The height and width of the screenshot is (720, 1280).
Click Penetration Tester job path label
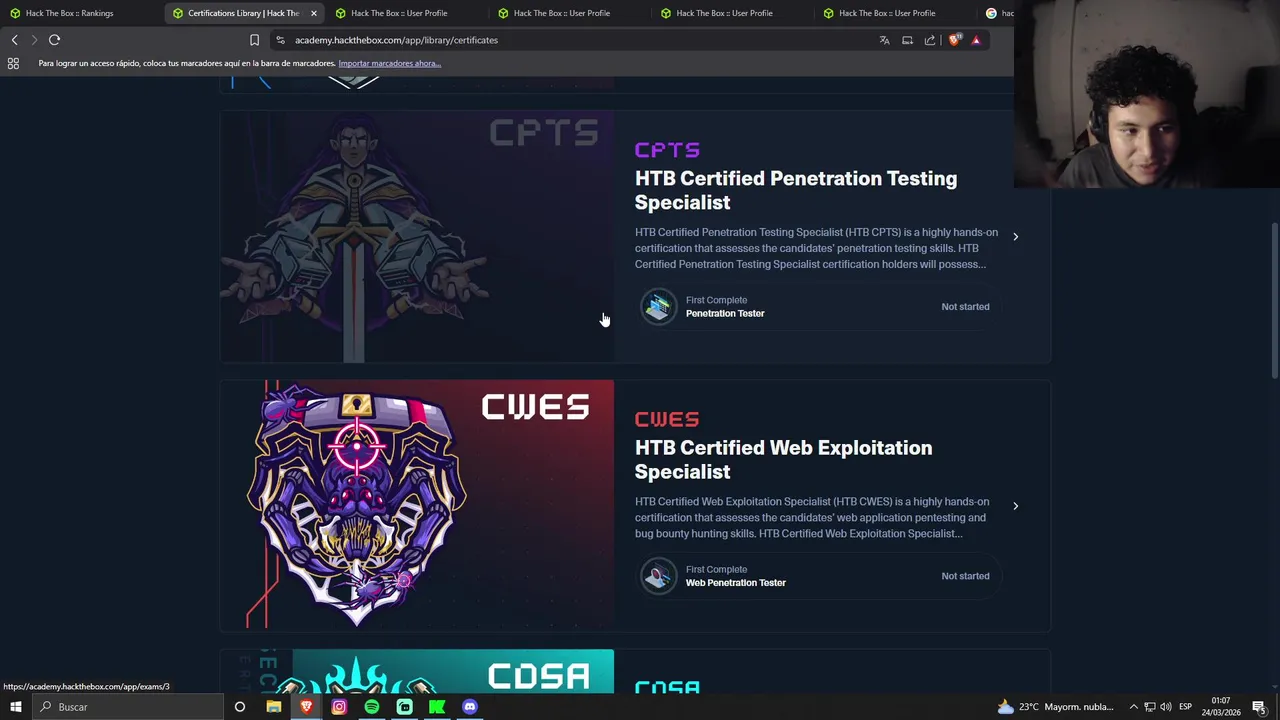[725, 313]
